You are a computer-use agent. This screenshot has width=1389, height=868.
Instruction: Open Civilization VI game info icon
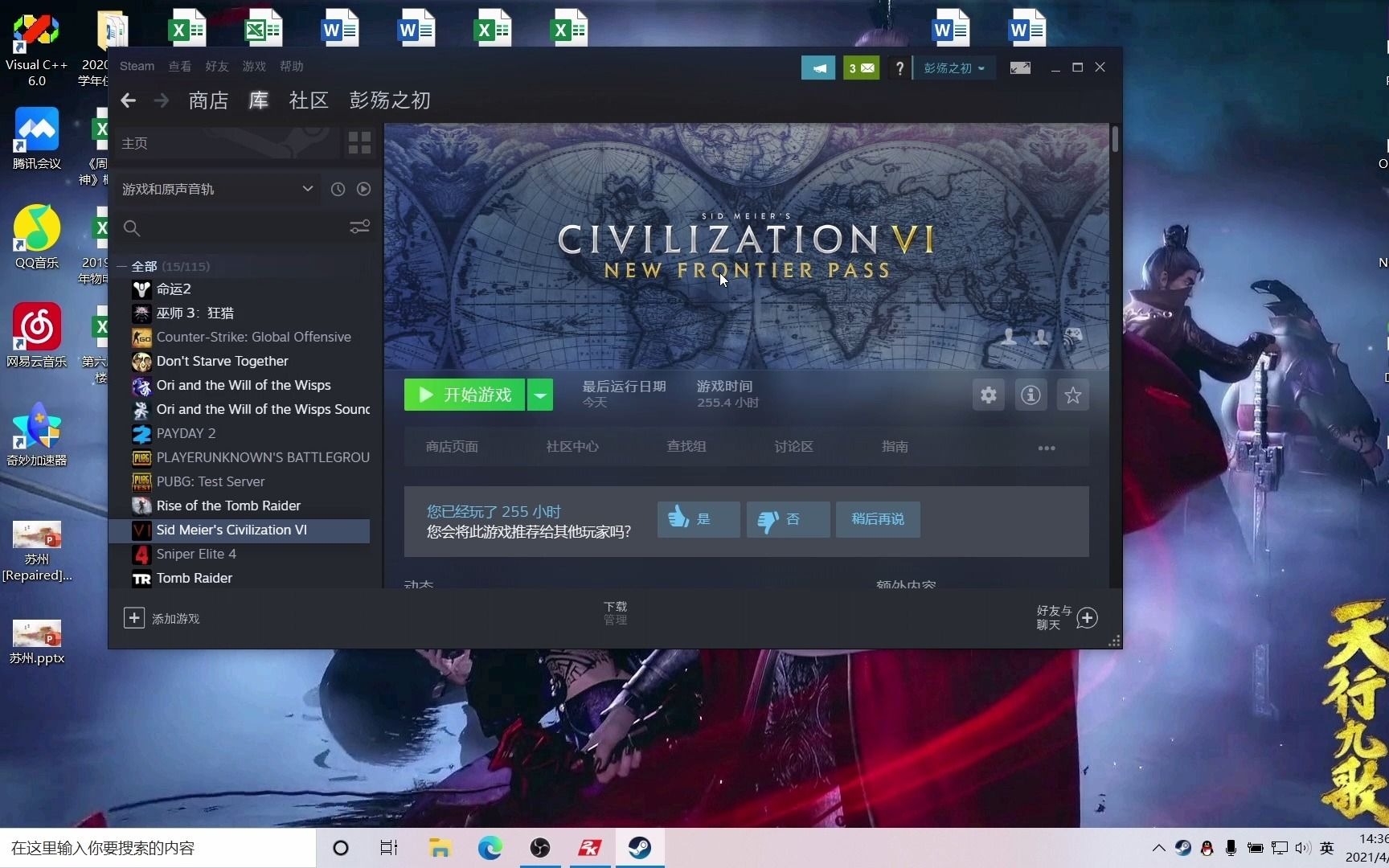click(x=1030, y=395)
